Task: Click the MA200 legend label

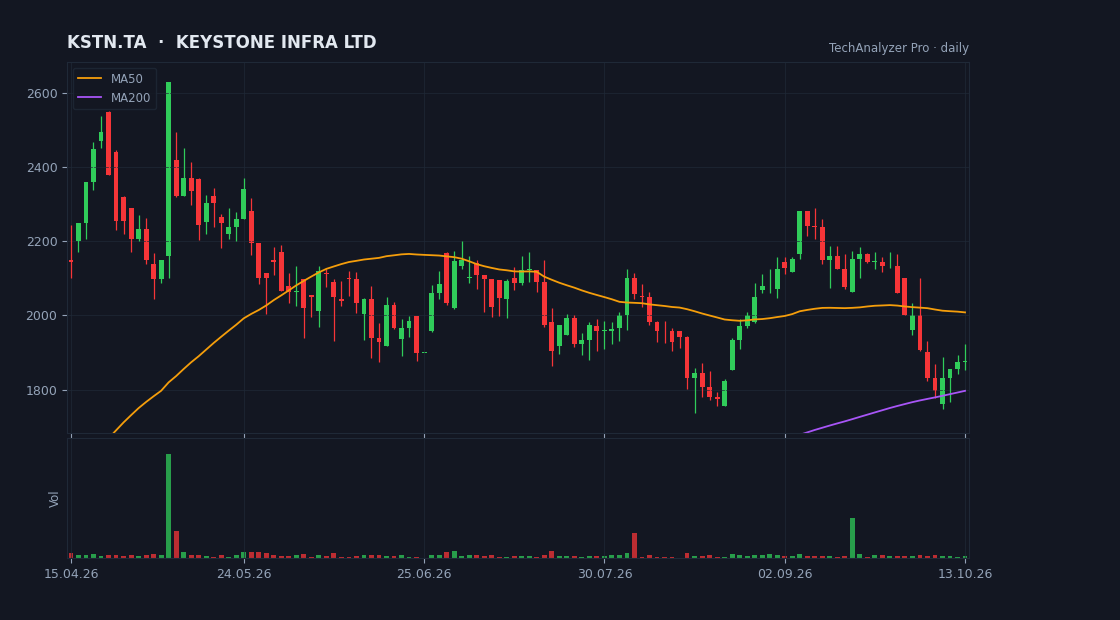Action: [x=130, y=98]
